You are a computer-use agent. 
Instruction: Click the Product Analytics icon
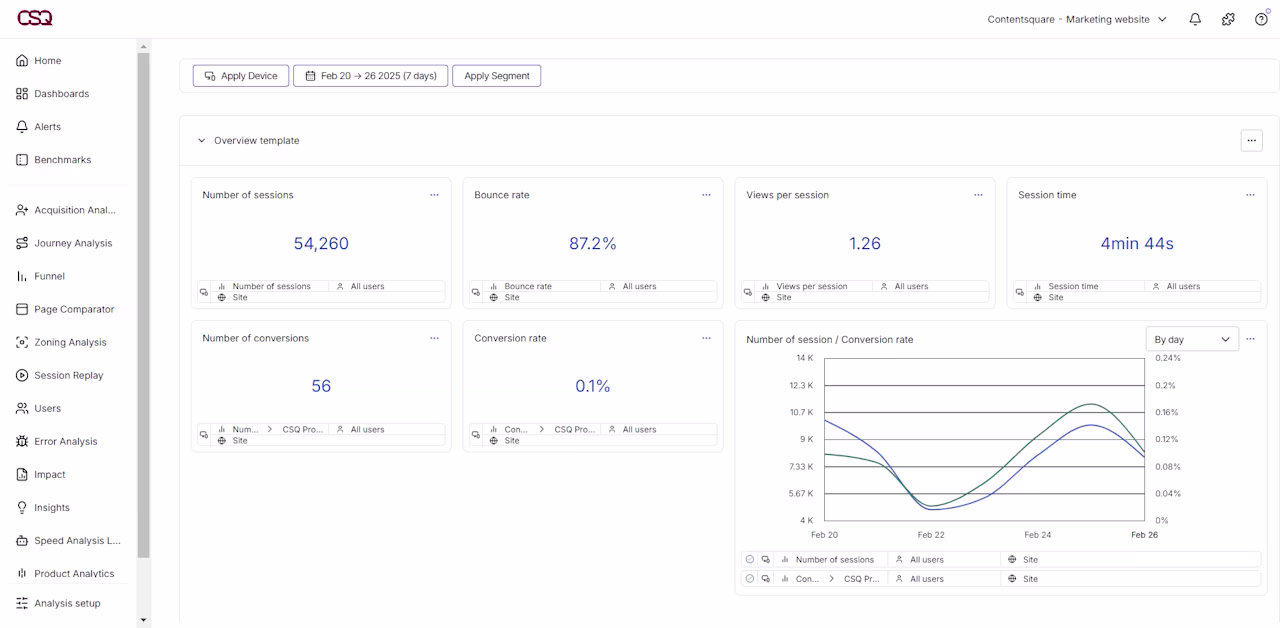point(22,573)
